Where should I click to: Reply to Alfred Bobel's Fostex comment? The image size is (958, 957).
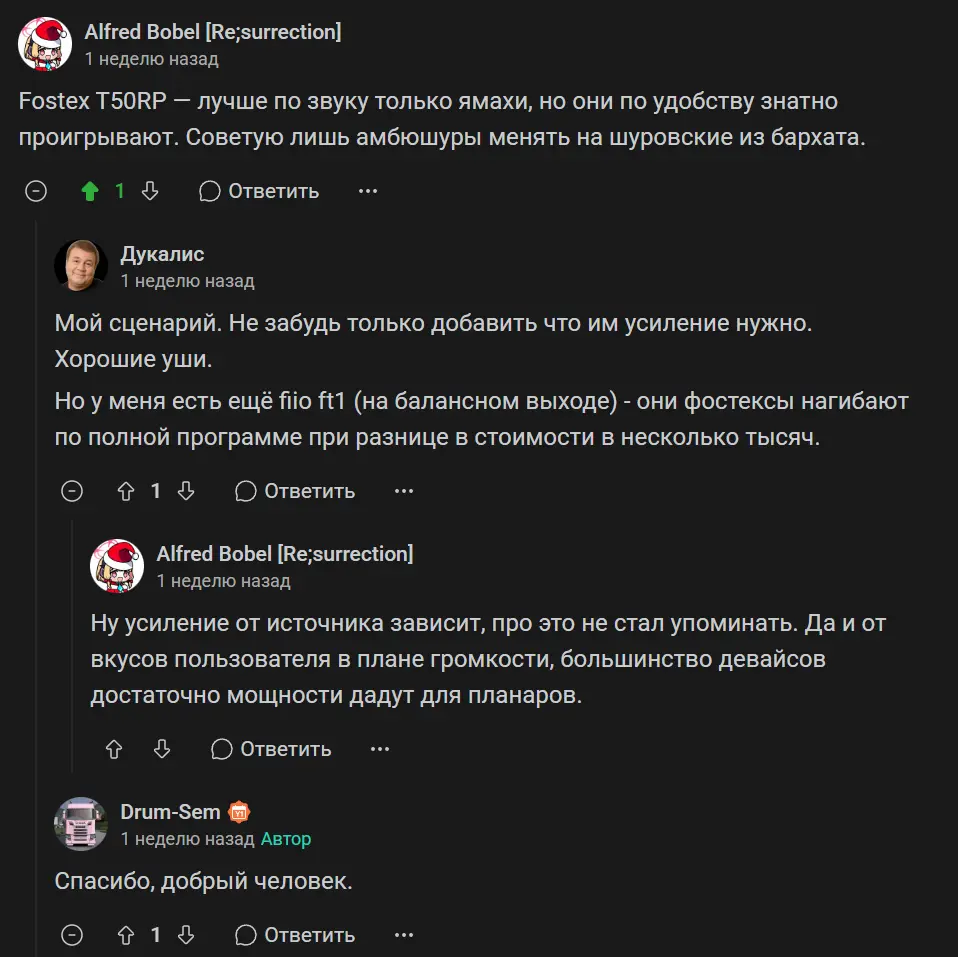click(259, 191)
